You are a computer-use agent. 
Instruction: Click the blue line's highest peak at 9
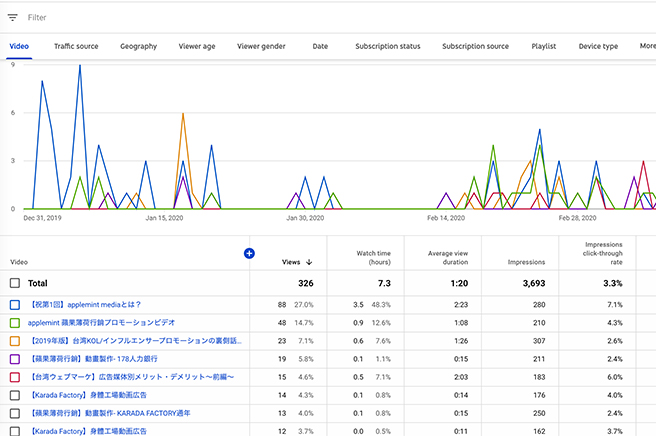point(80,65)
